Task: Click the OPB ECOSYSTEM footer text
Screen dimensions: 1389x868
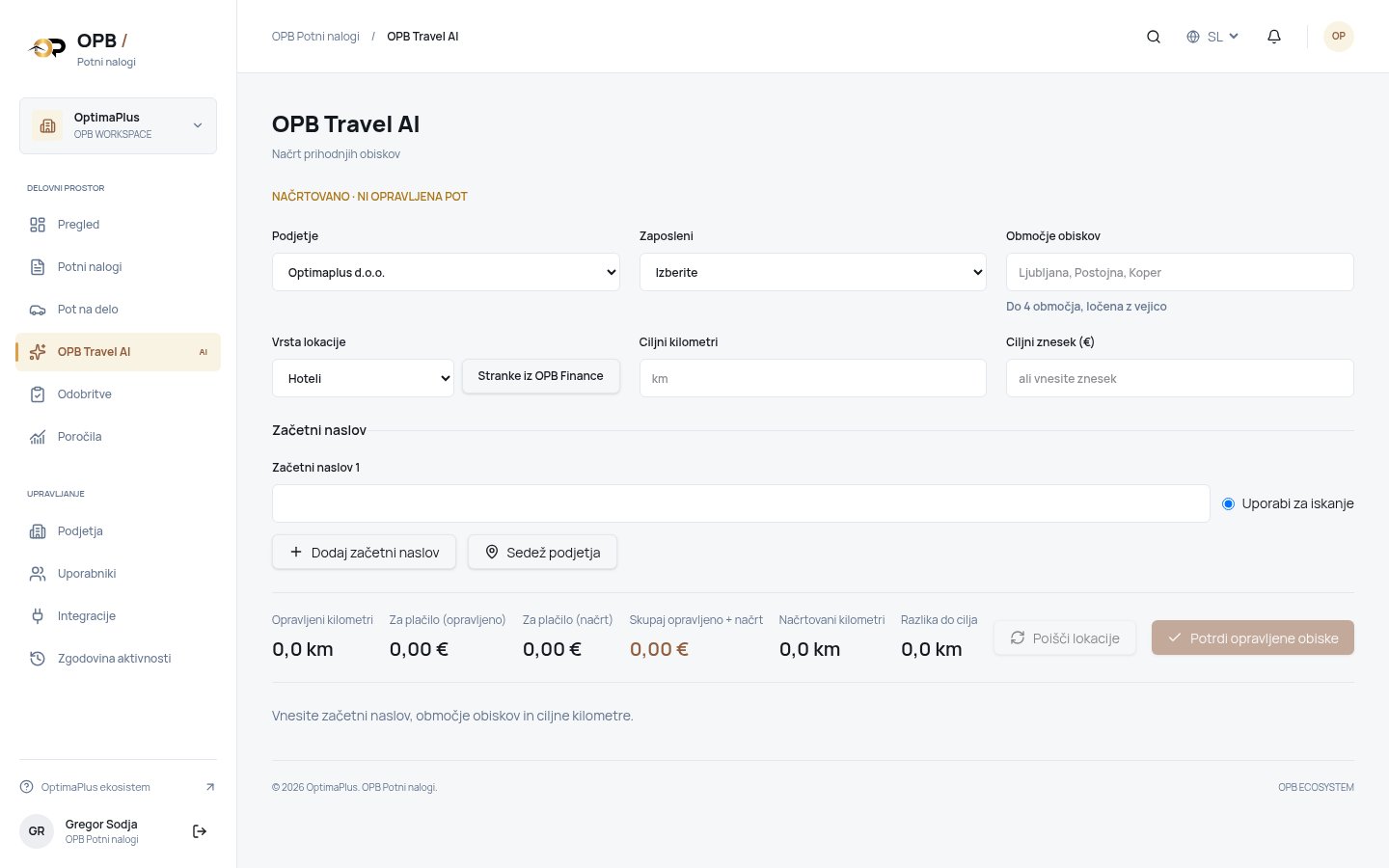Action: (1316, 787)
